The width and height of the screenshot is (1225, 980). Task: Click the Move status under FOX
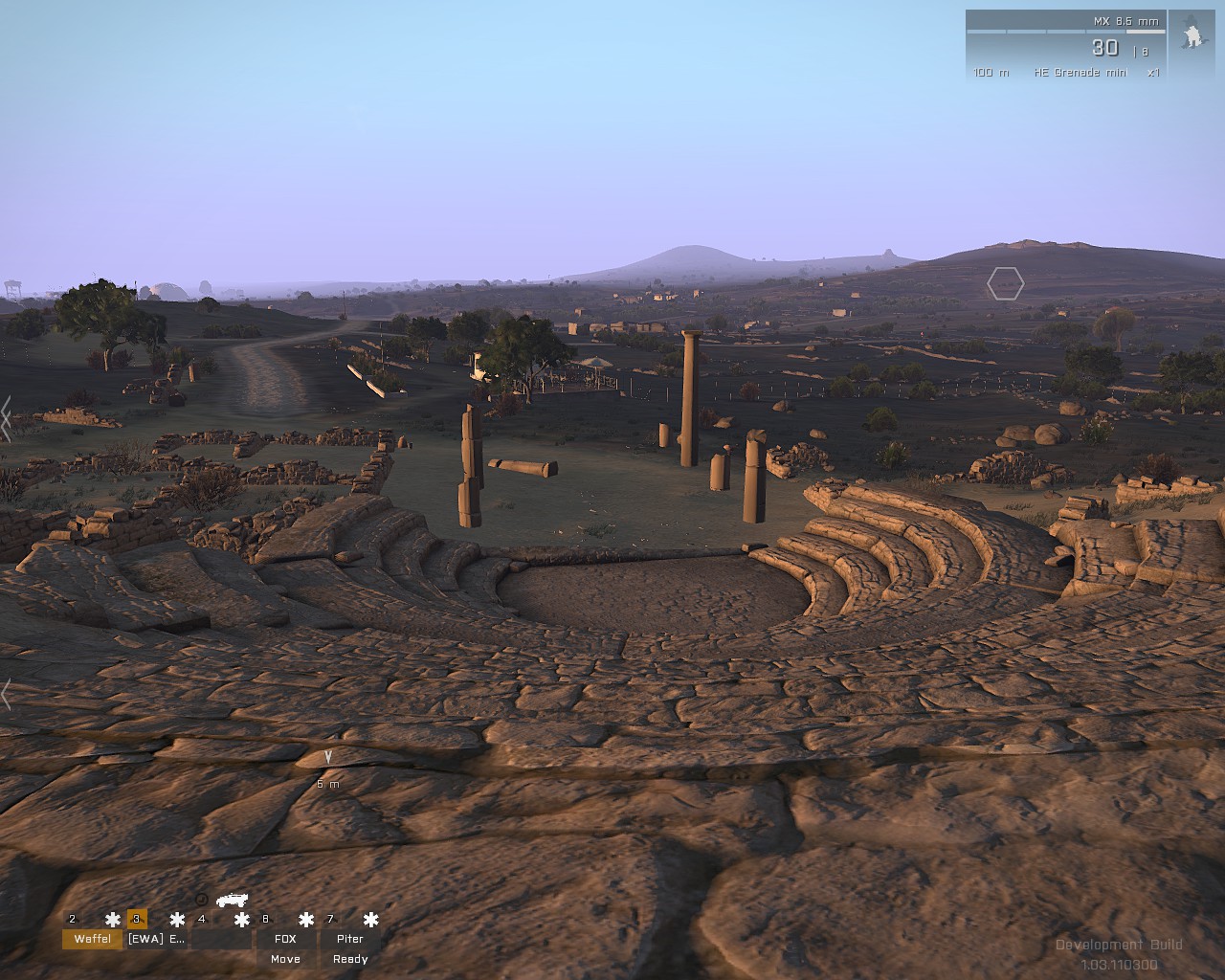285,959
